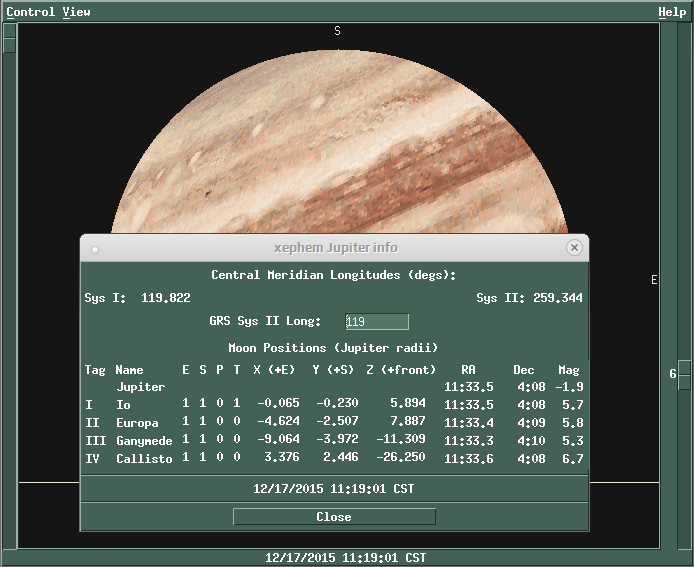Click Ganymede's Z value -11.309
This screenshot has height=567, width=694.
(x=401, y=439)
